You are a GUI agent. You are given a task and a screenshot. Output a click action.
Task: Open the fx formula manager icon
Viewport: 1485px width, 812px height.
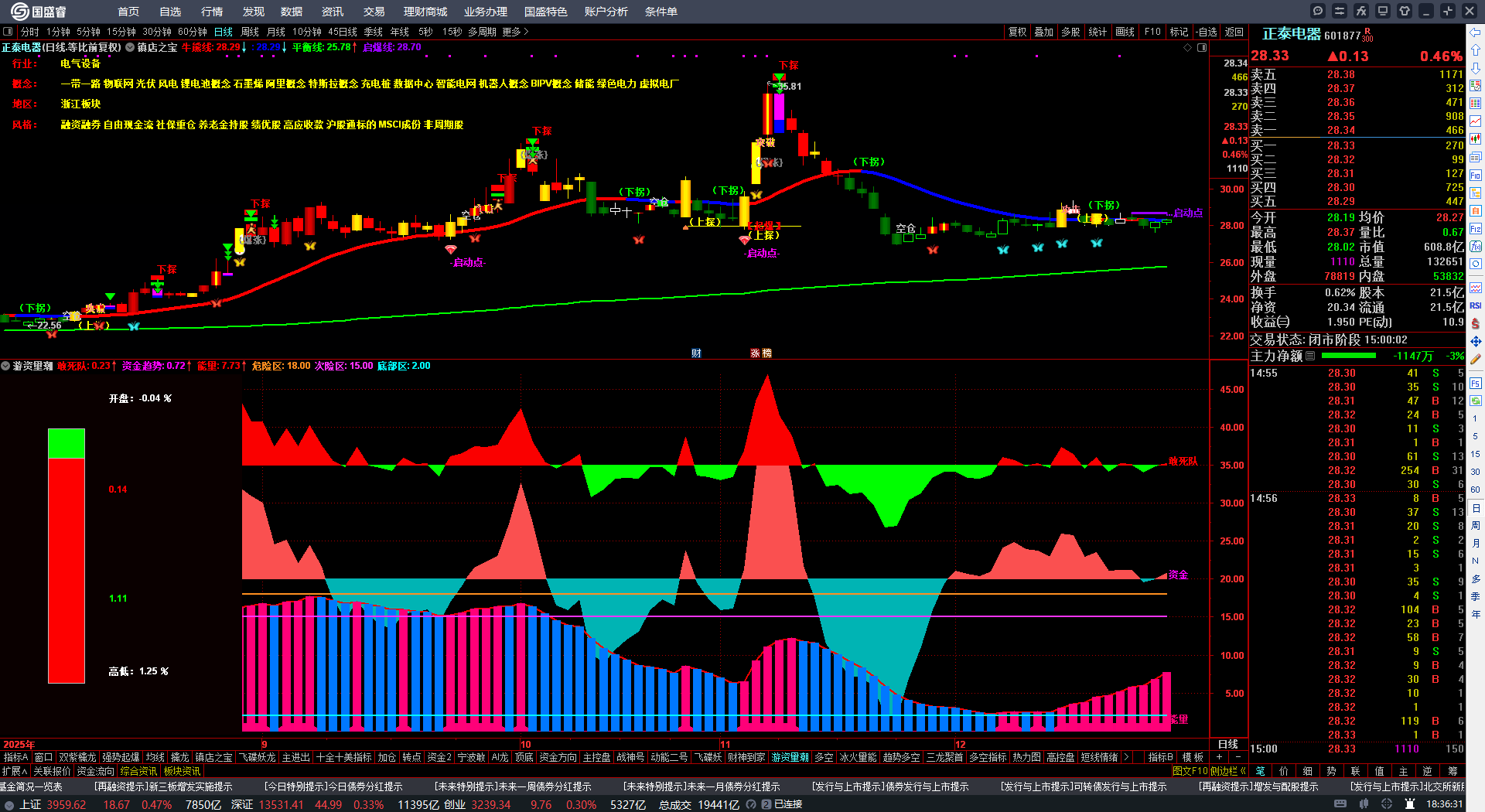pos(1361,11)
